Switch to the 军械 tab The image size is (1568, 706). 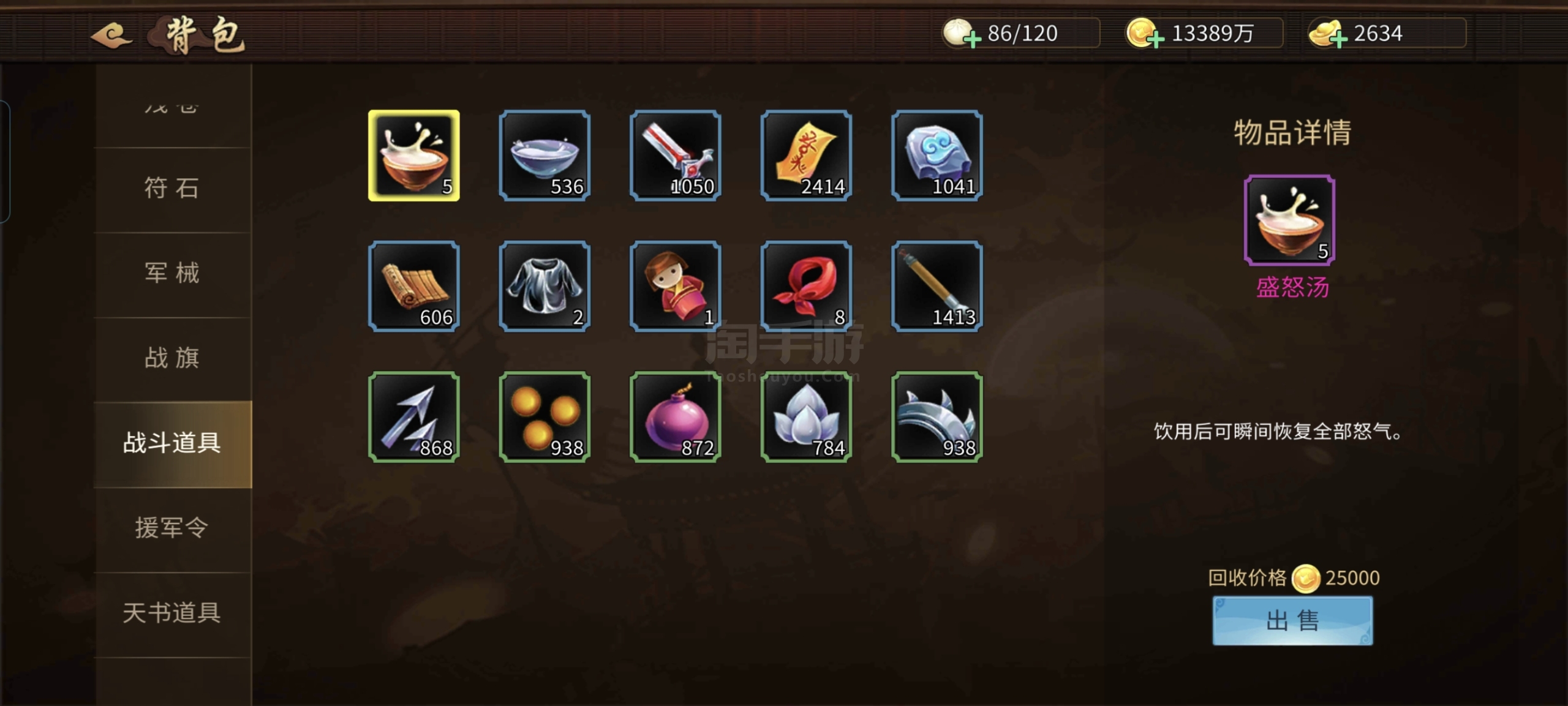[x=173, y=274]
